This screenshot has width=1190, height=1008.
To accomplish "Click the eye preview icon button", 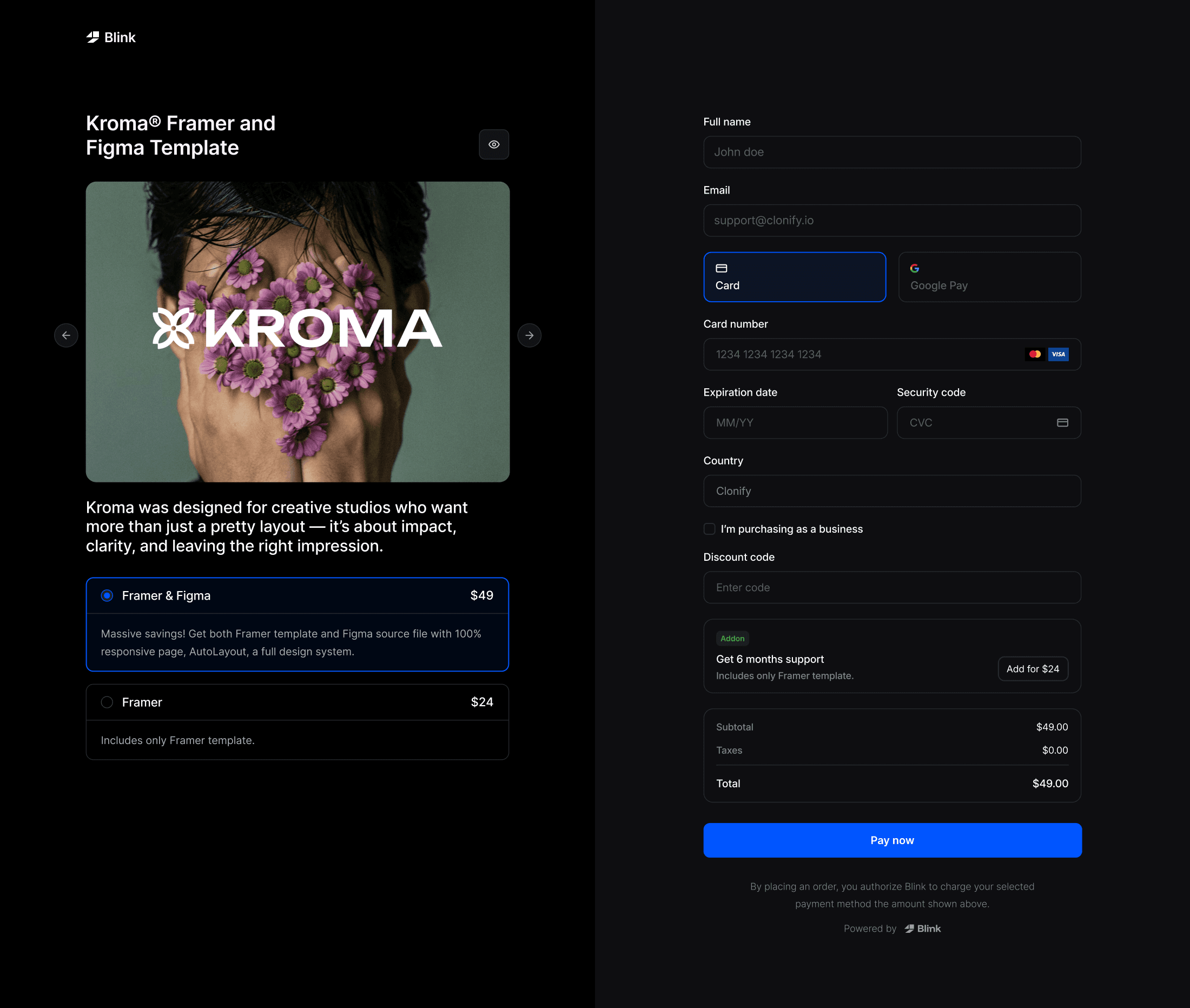I will coord(494,144).
